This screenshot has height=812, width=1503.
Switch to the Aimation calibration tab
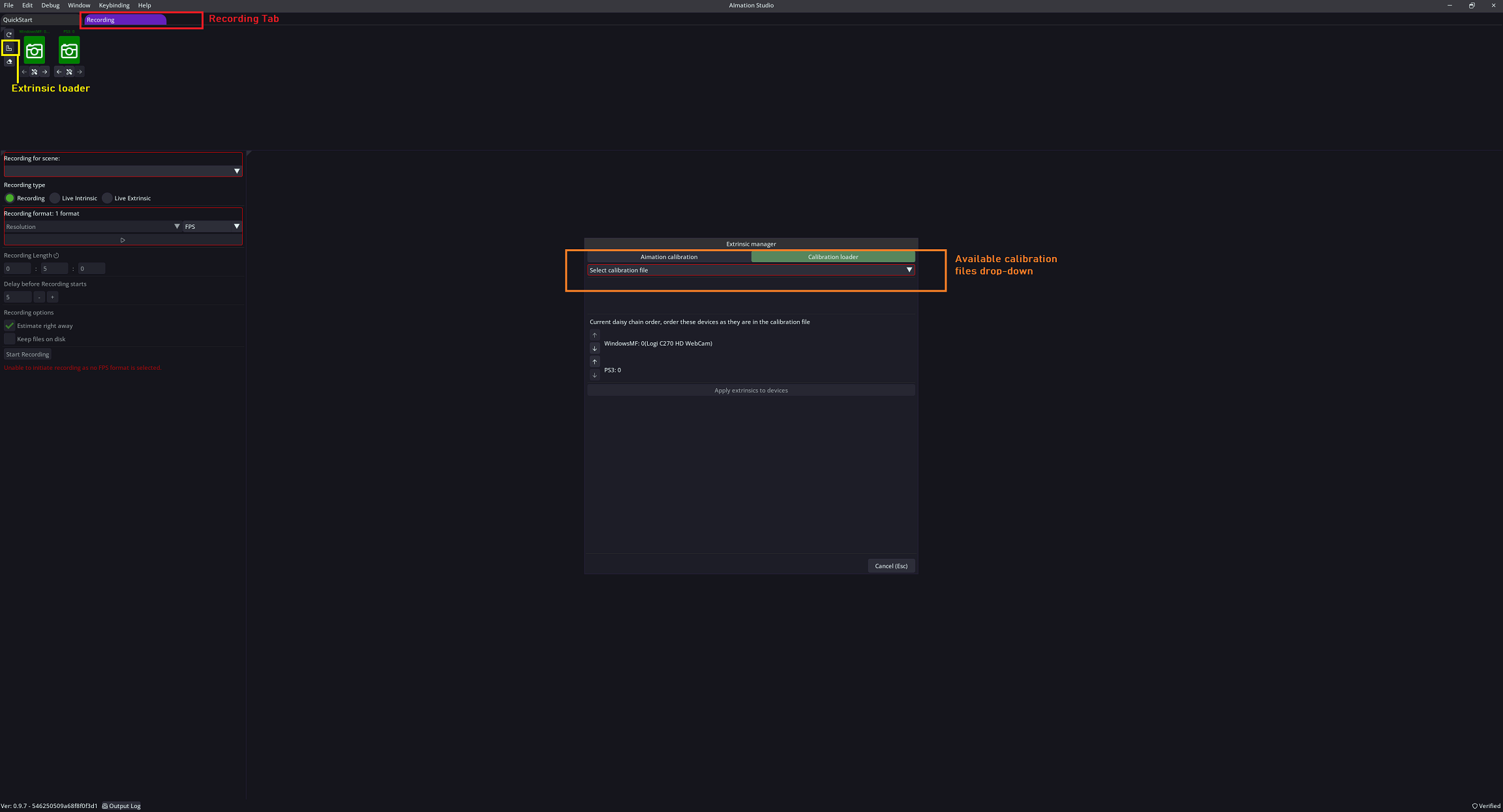click(x=669, y=257)
